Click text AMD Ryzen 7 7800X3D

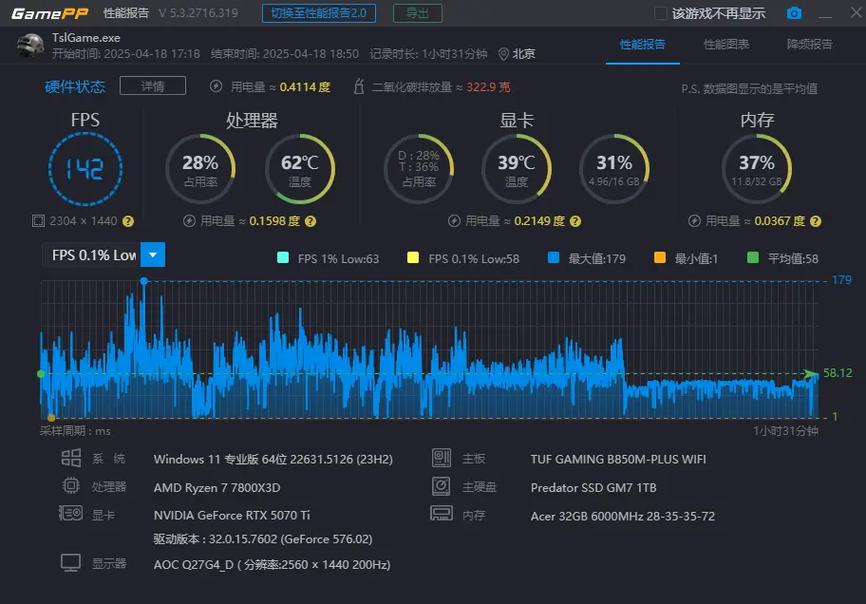click(217, 488)
